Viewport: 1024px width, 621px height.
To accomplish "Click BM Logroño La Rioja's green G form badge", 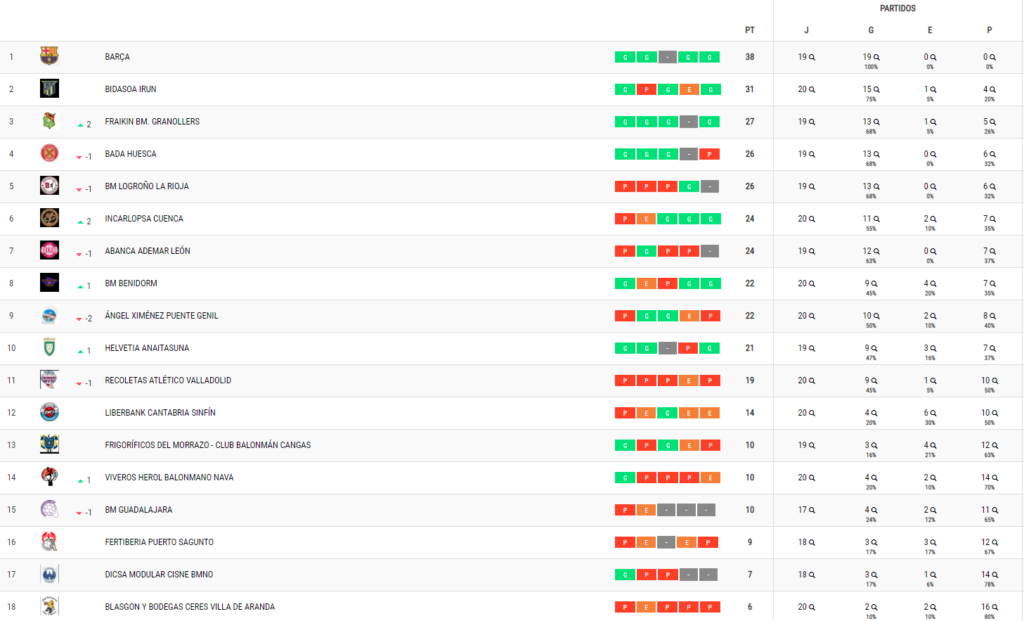I will 689,186.
